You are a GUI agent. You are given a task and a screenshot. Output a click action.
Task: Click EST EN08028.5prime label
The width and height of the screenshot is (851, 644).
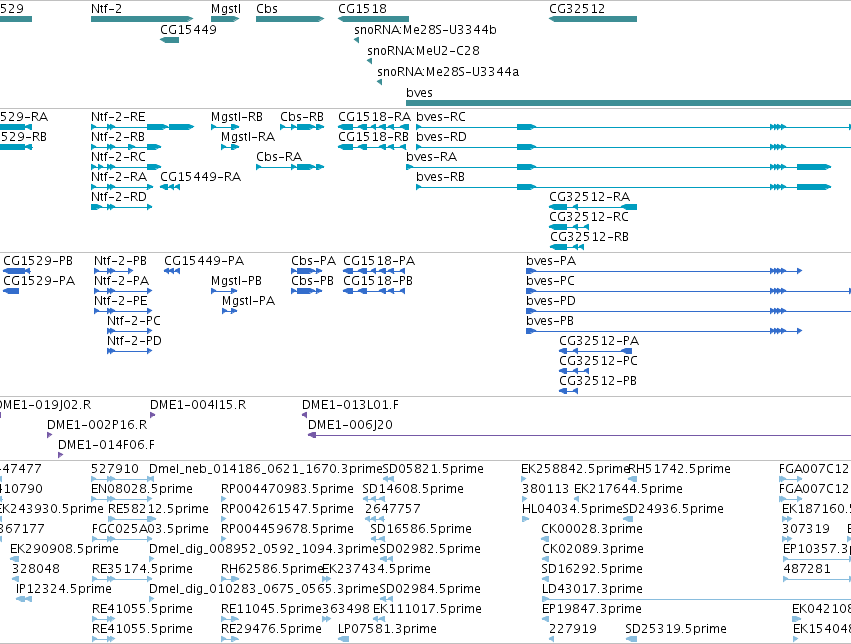coord(142,489)
